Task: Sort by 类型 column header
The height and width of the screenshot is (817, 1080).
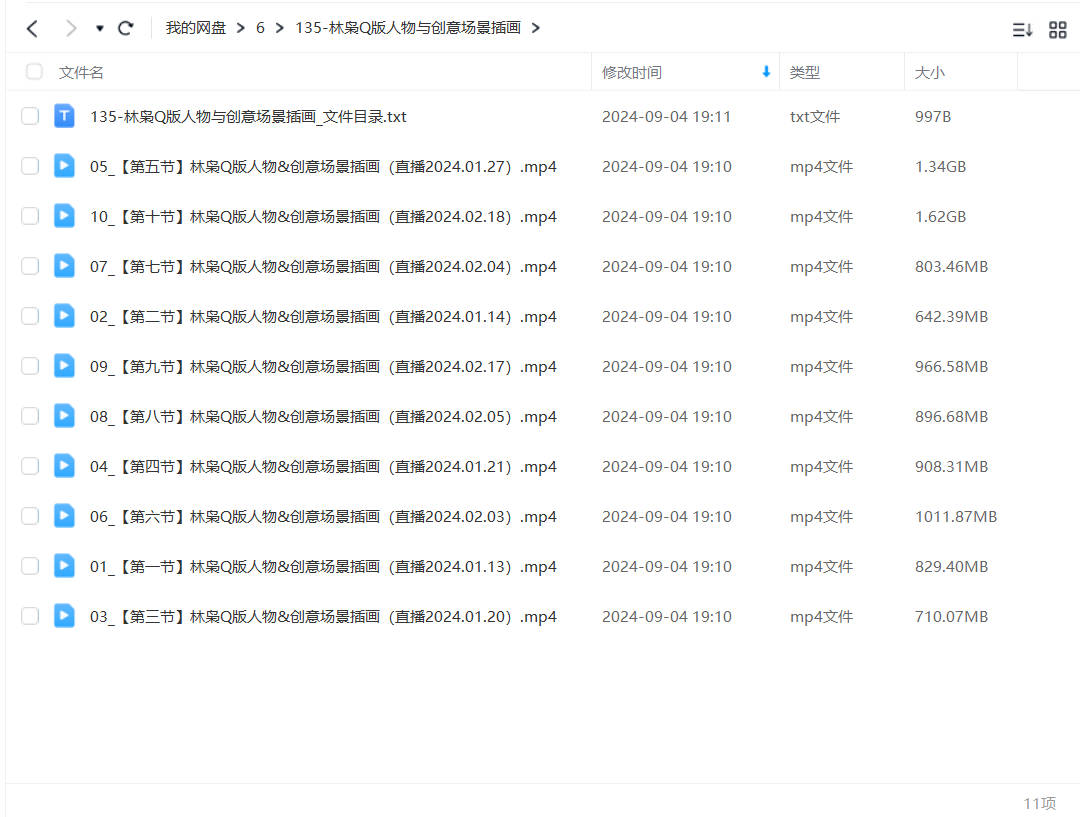Action: [804, 72]
